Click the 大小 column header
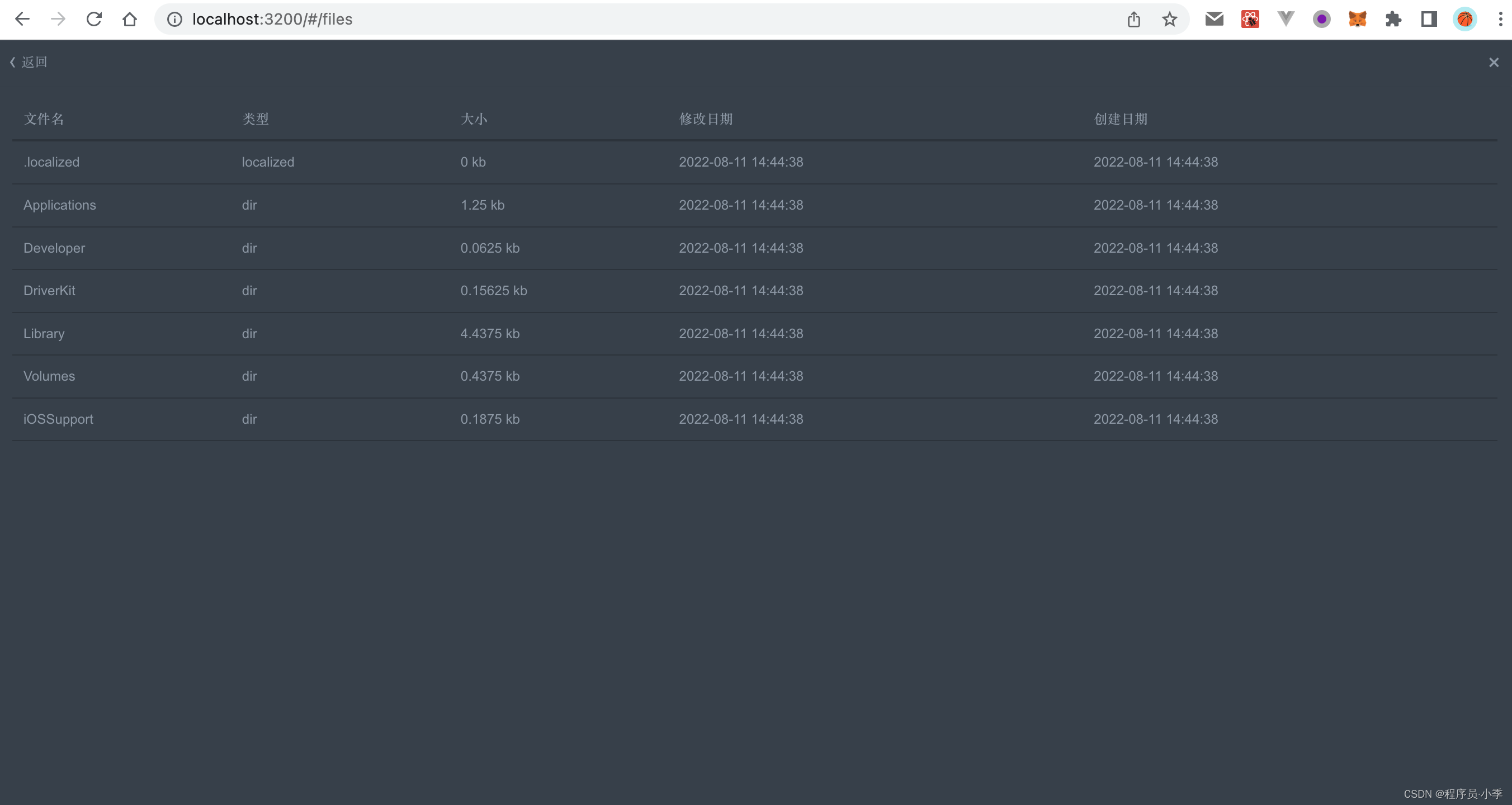This screenshot has width=1512, height=805. point(474,119)
